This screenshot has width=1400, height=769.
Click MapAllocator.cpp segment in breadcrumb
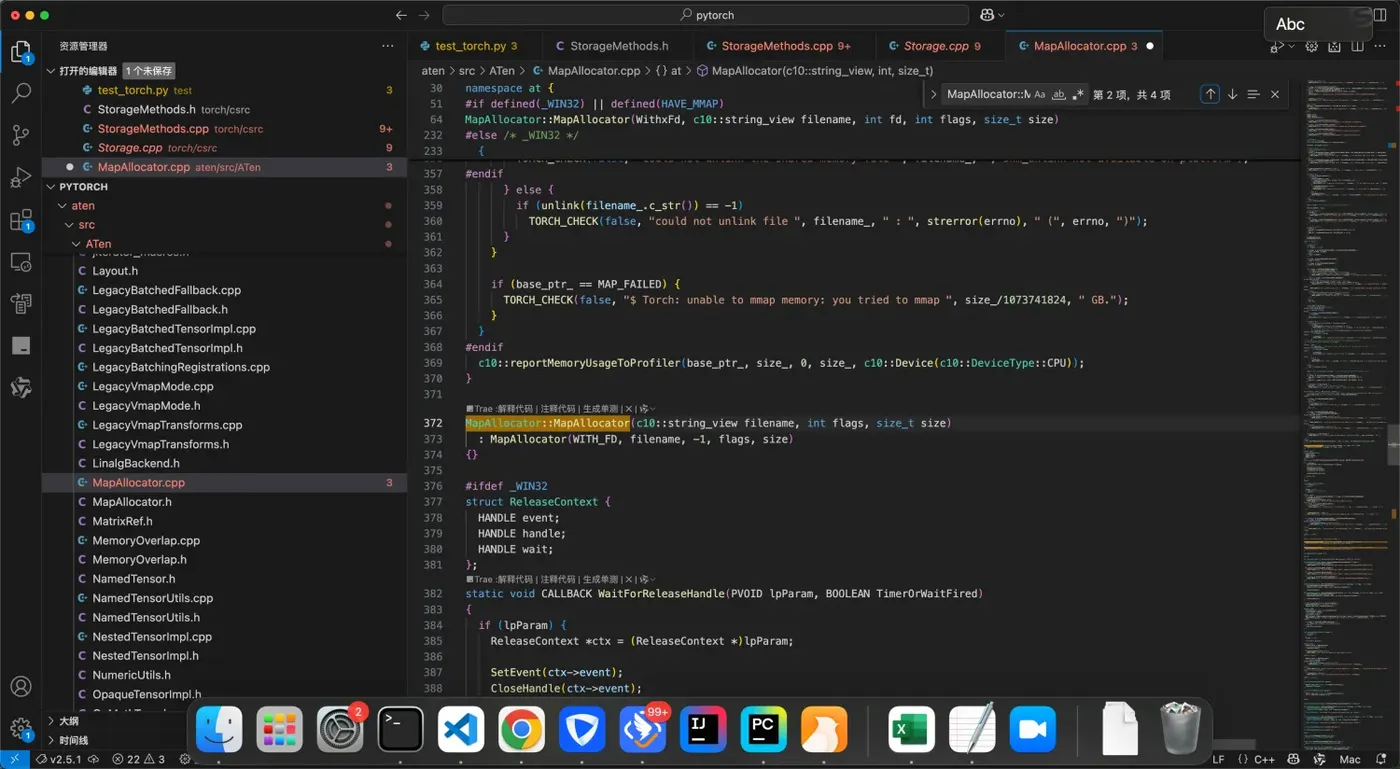tap(594, 71)
